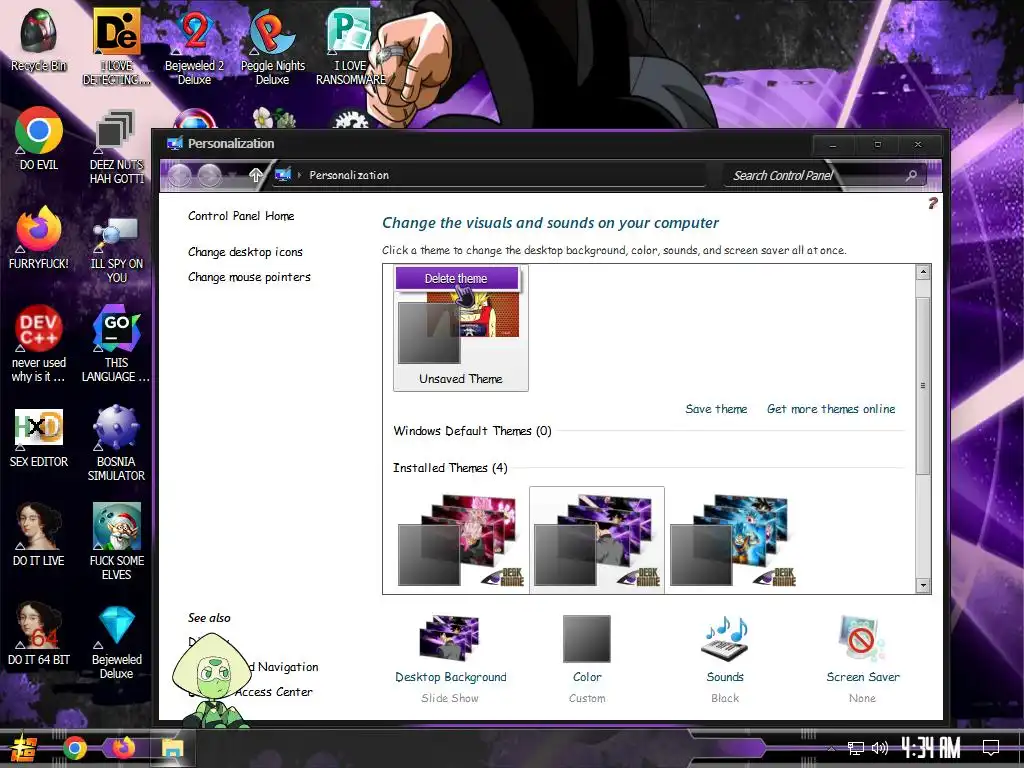The width and height of the screenshot is (1024, 768).
Task: Launch Peggle Nights Deluxe desktop icon
Action: click(272, 46)
